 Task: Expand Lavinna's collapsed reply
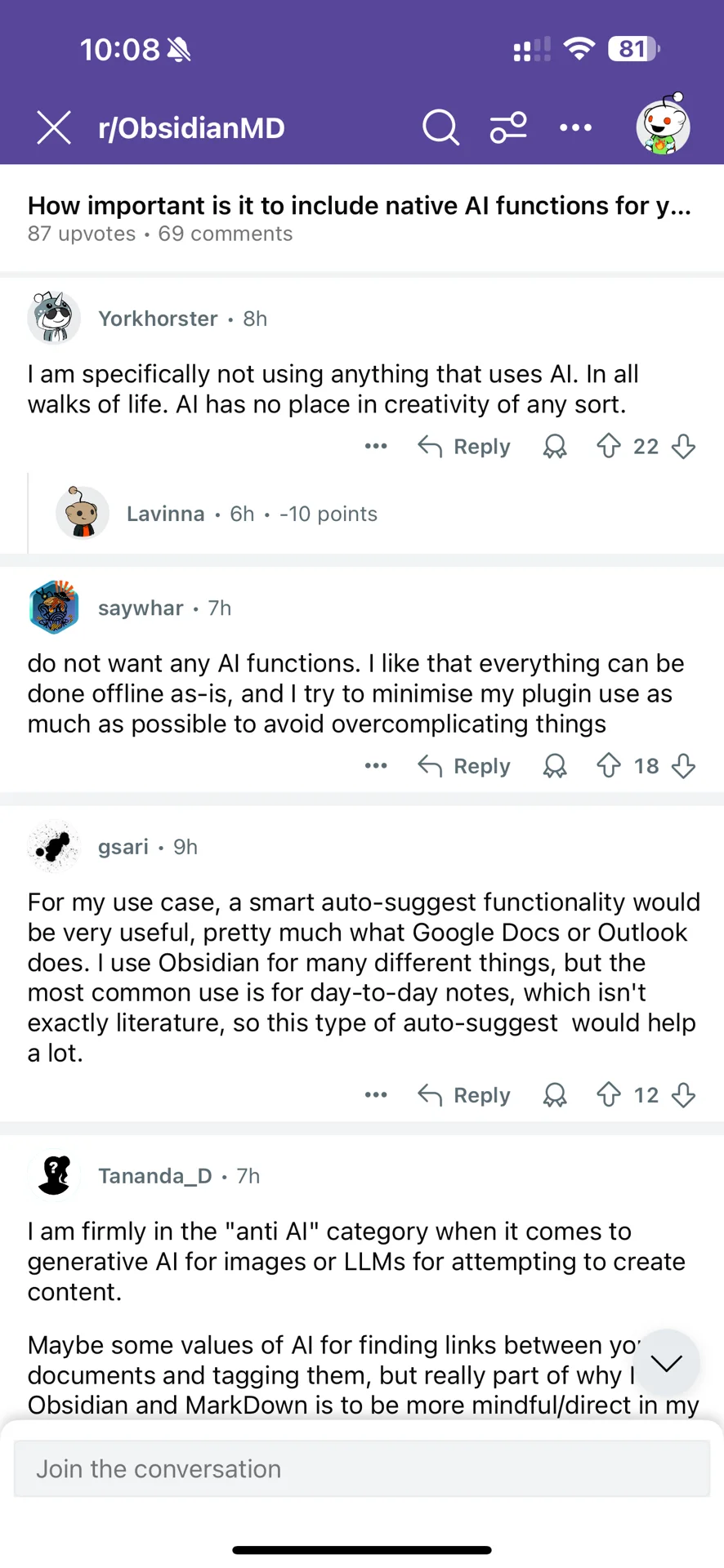click(252, 514)
